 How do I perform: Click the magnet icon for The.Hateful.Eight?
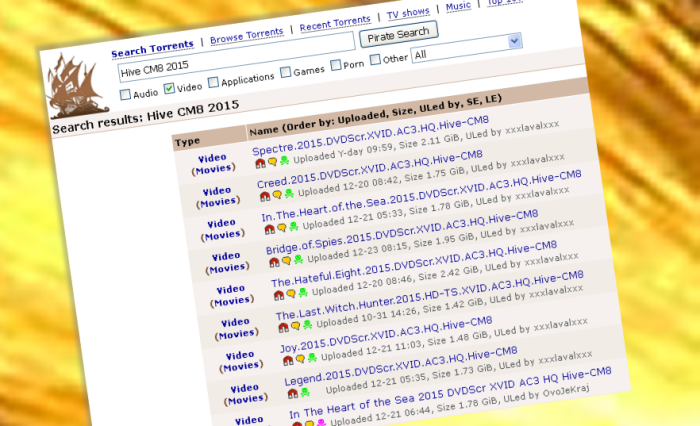(x=279, y=296)
